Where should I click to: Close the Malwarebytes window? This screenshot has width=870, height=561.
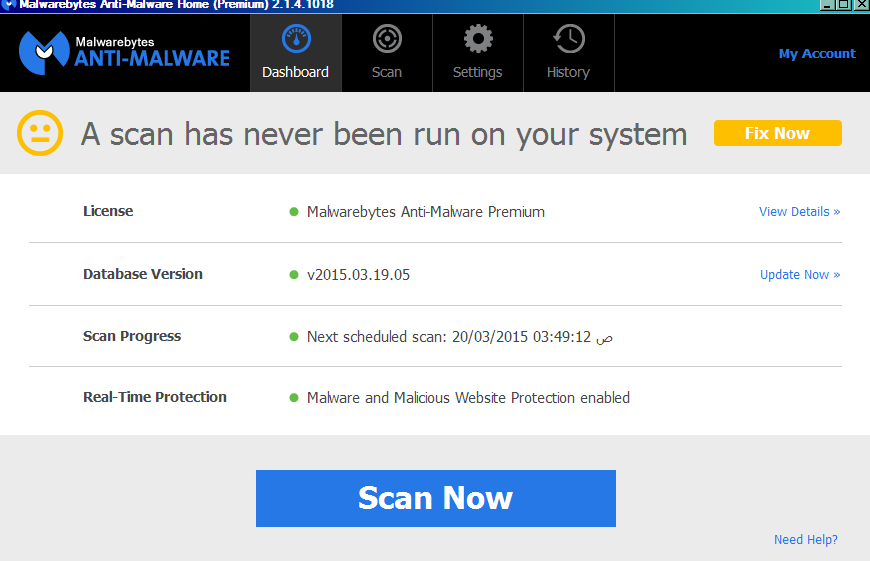point(861,5)
